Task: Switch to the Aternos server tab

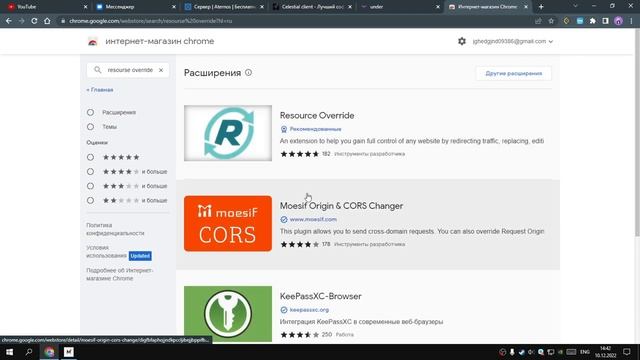Action: coord(224,7)
